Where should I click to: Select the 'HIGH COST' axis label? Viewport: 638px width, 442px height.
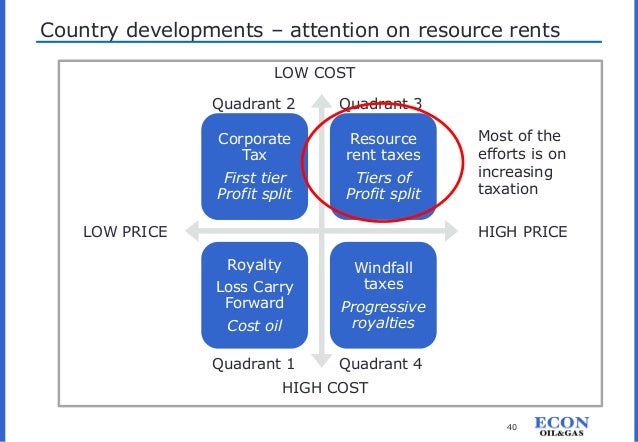point(325,387)
